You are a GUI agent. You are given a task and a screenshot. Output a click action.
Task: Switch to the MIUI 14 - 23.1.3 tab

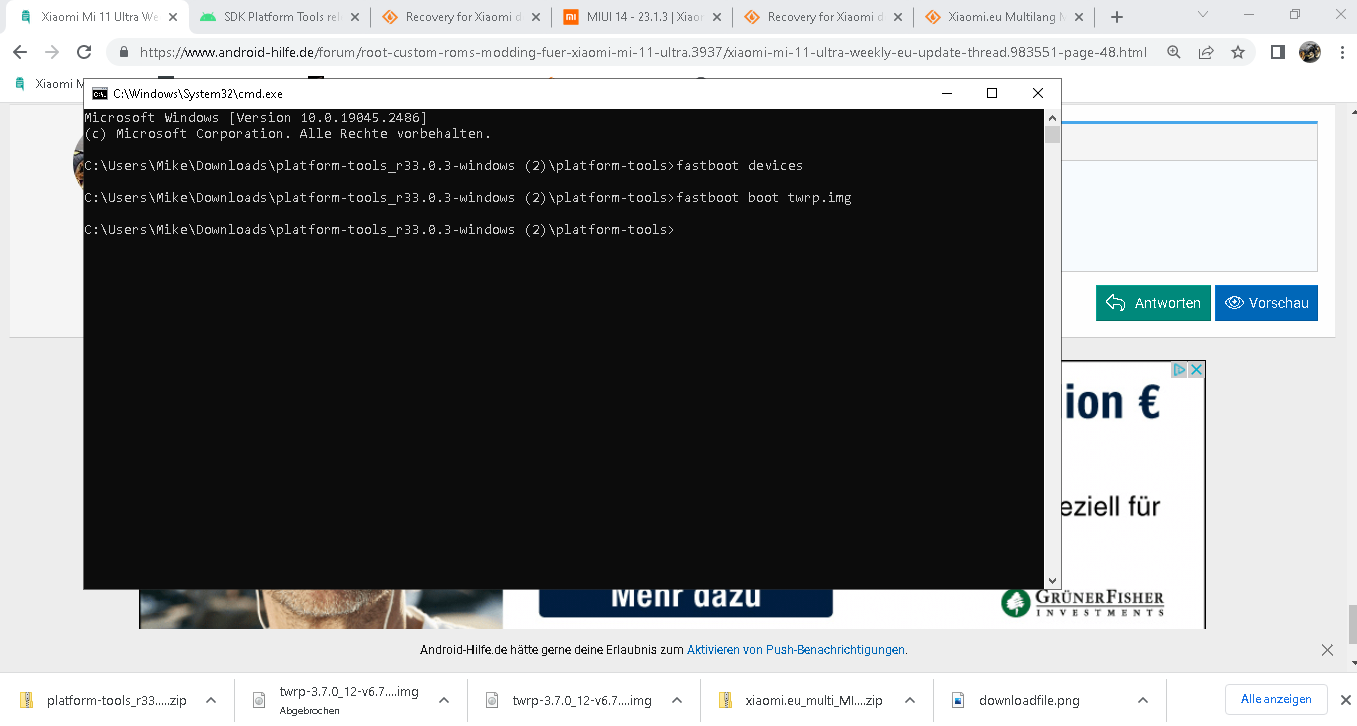click(640, 17)
